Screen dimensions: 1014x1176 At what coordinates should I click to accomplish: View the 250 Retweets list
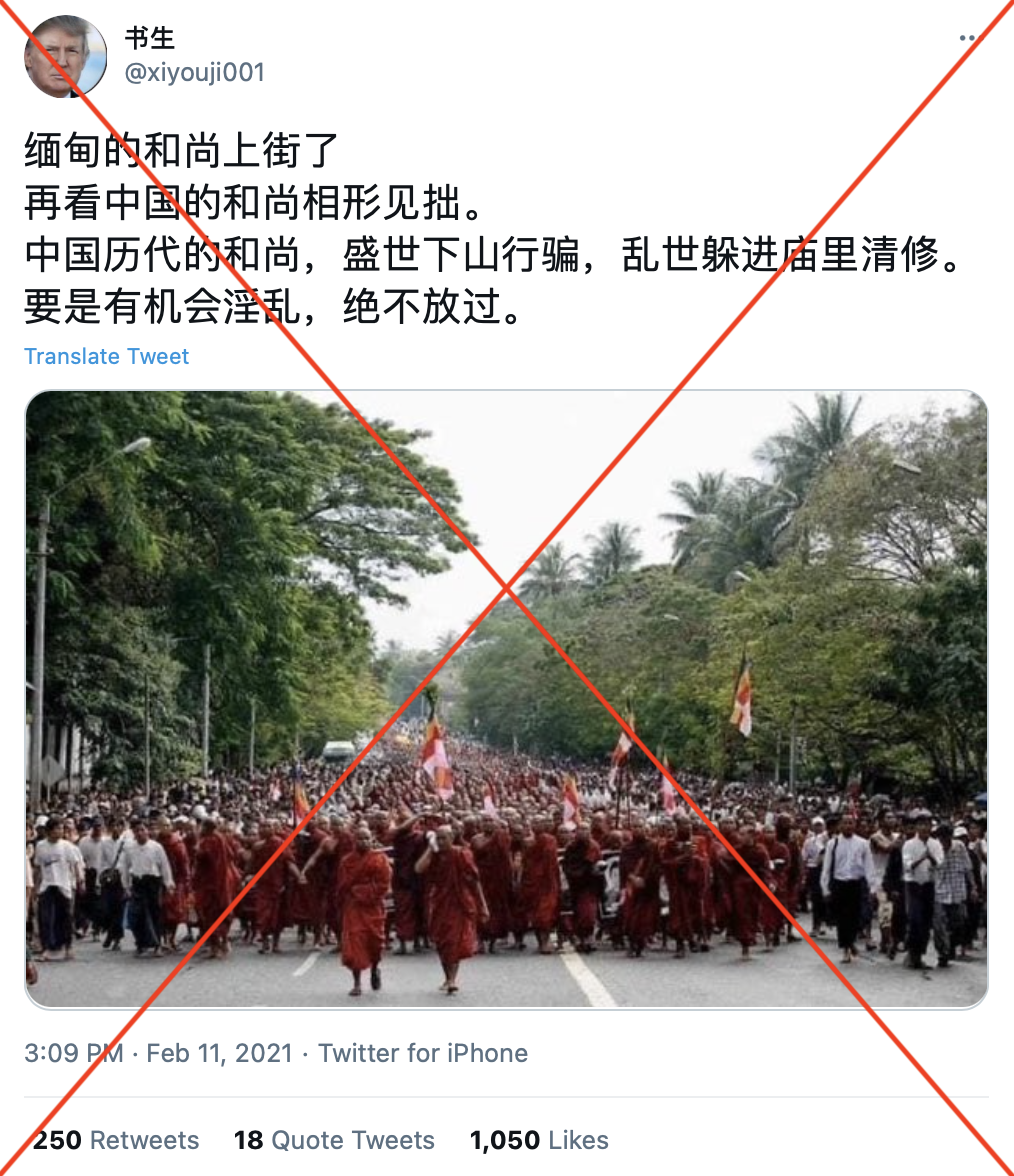click(x=116, y=1140)
